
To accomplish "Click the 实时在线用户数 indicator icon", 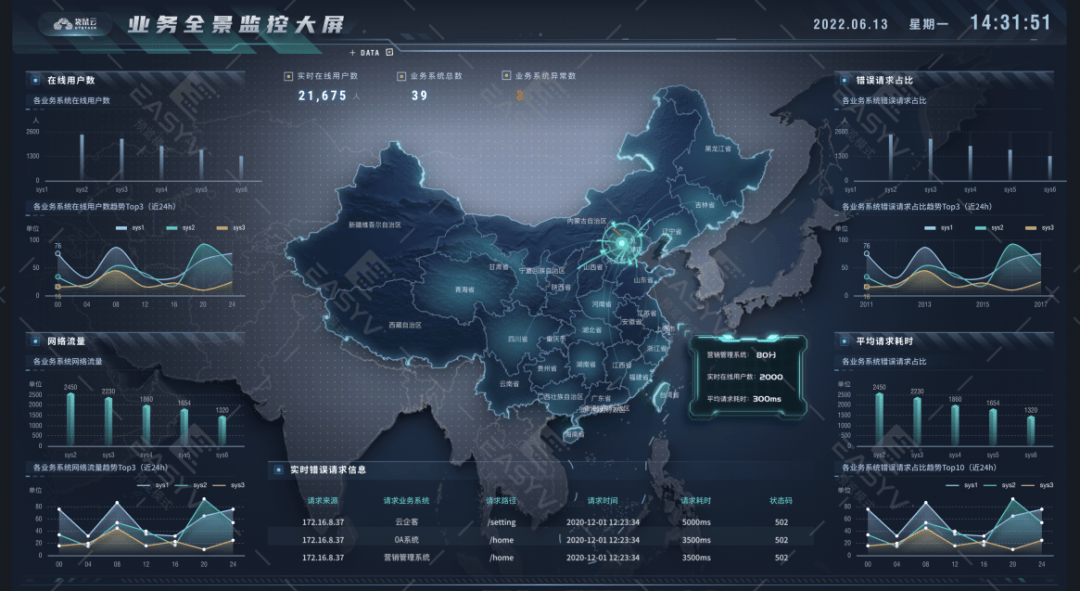I will [x=289, y=76].
